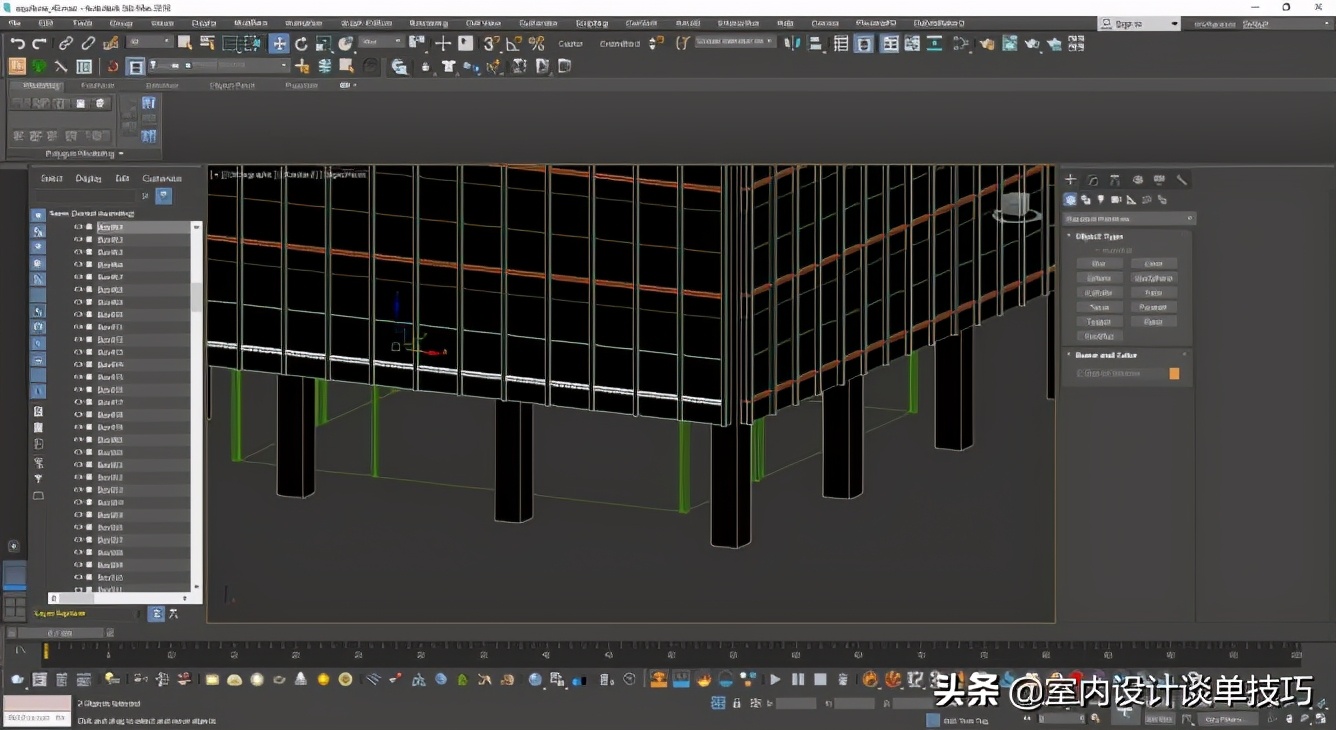Open the Material Editor from the main toolbar
This screenshot has height=730, width=1336.
[x=987, y=44]
